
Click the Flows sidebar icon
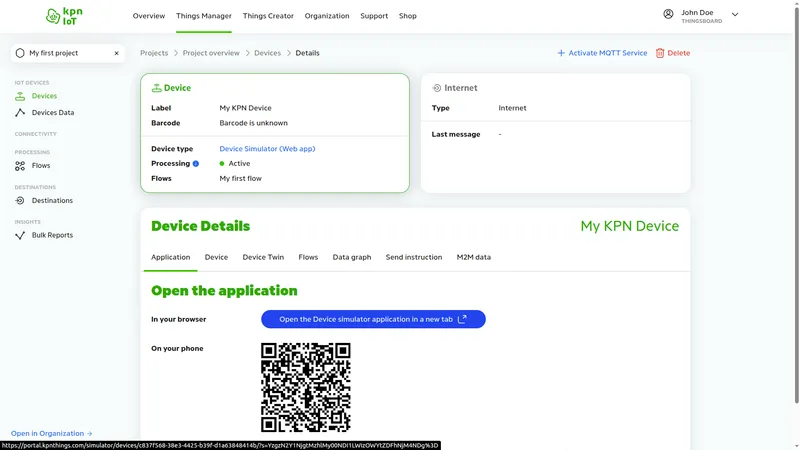pyautogui.click(x=20, y=166)
